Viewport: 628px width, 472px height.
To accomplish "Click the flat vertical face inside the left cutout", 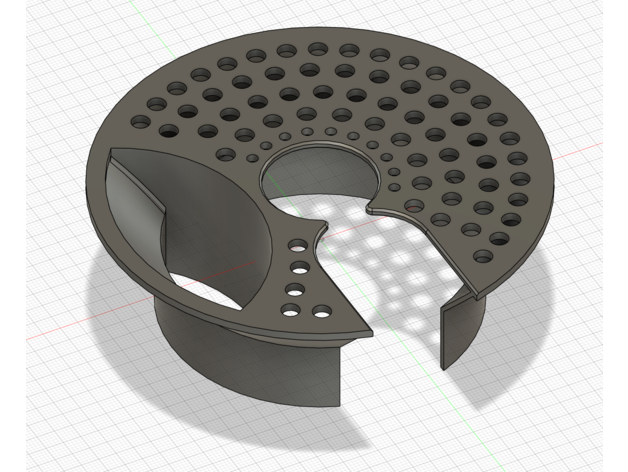I will click(x=132, y=200).
